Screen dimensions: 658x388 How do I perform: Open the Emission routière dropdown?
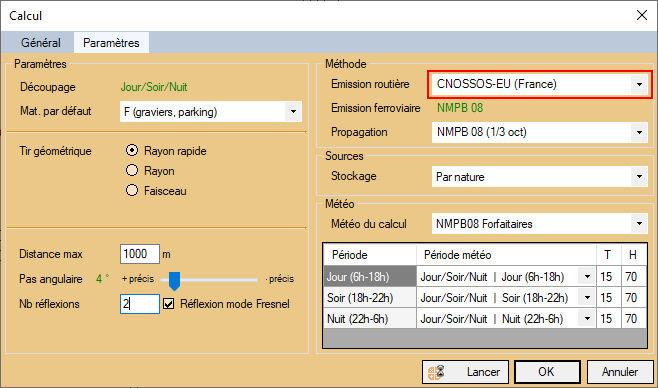click(639, 84)
